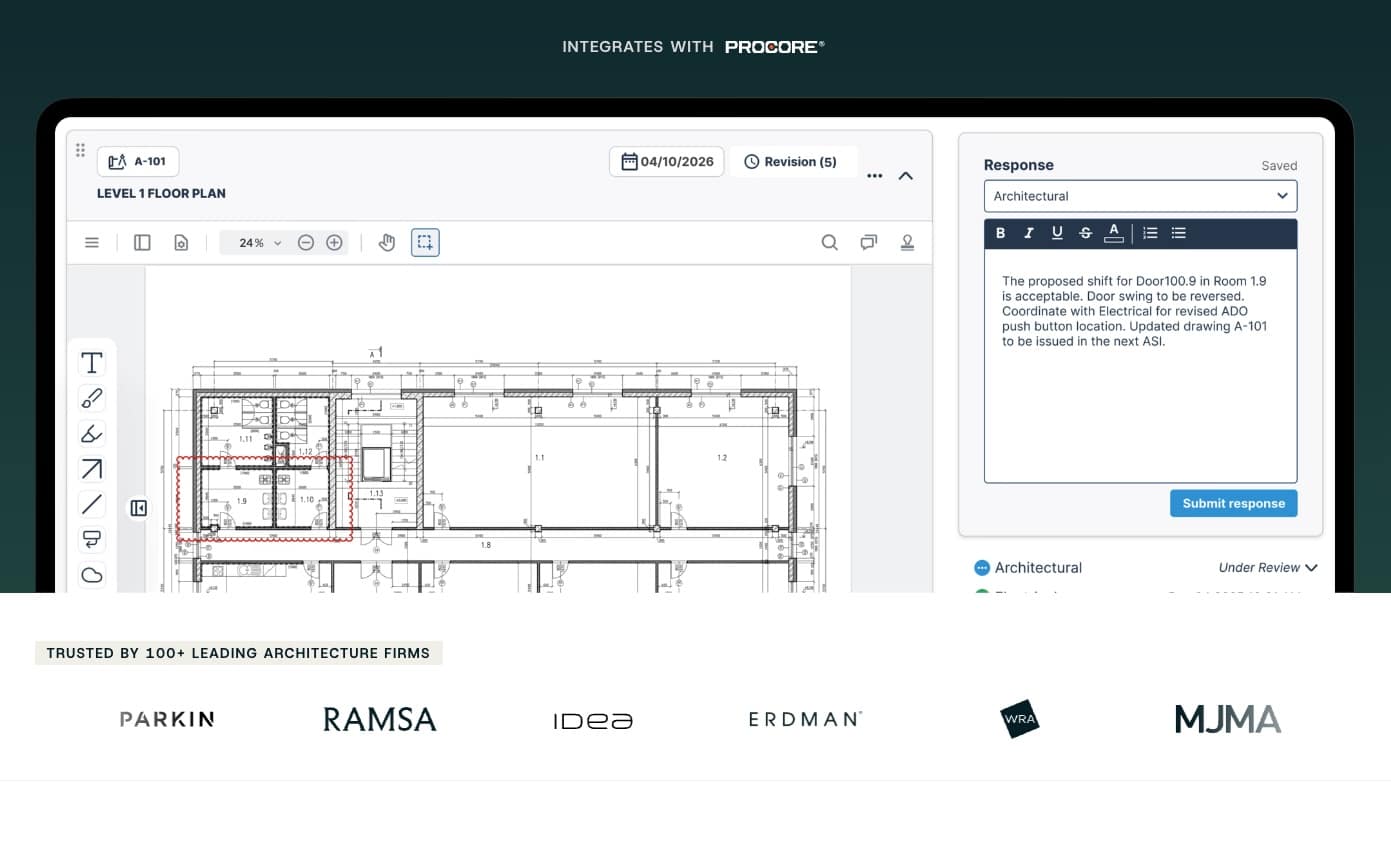The width and height of the screenshot is (1391, 855).
Task: Select the Brush markup tool
Action: click(92, 398)
